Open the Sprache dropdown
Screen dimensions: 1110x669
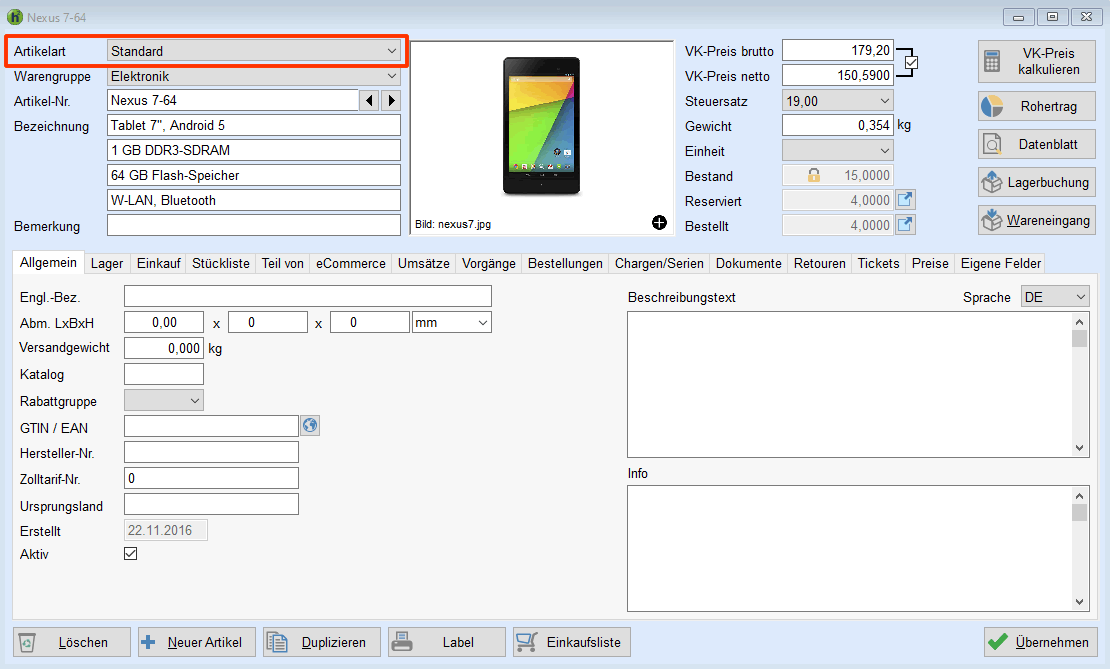point(1055,297)
